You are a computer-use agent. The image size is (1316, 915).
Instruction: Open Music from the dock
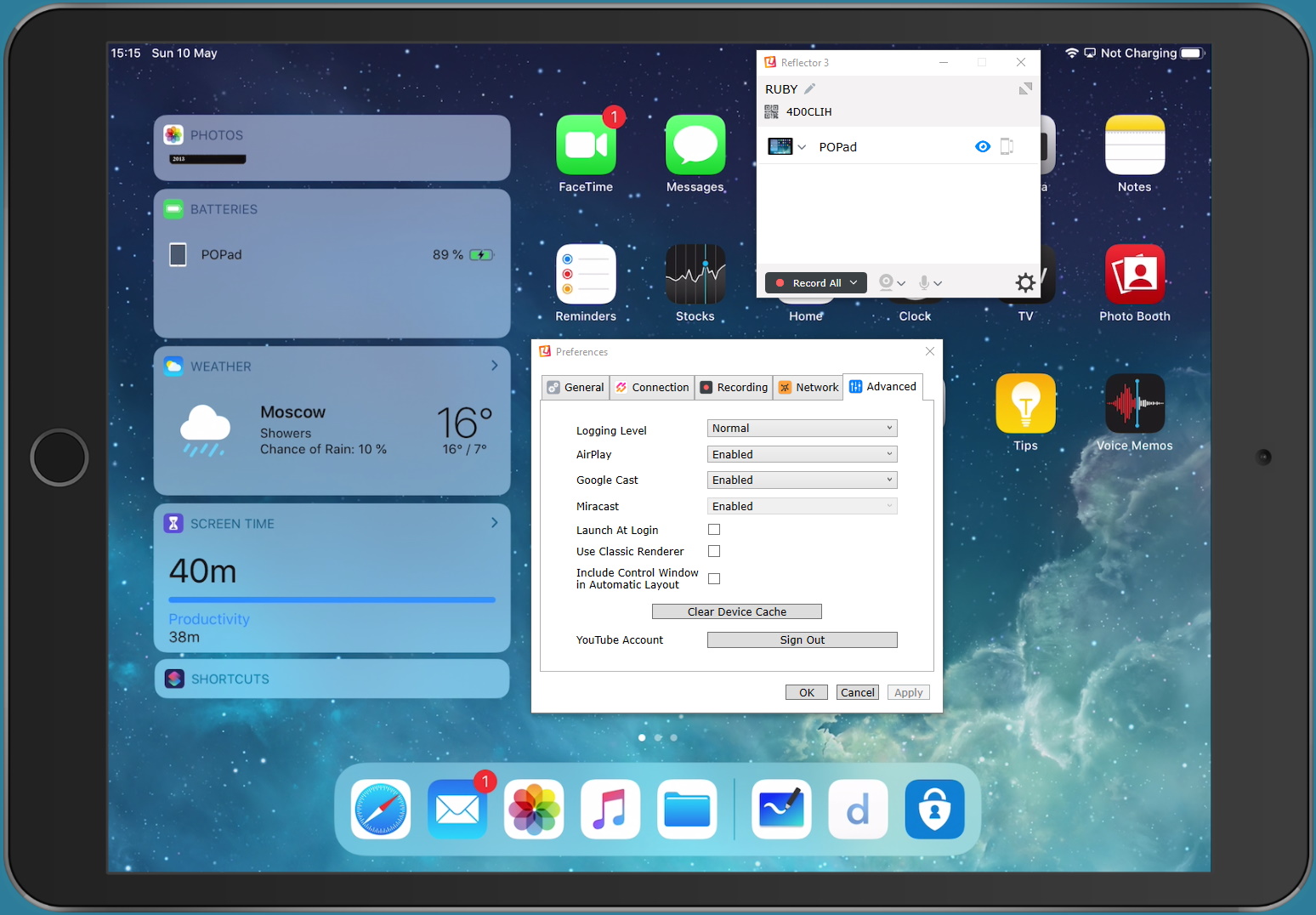point(610,810)
